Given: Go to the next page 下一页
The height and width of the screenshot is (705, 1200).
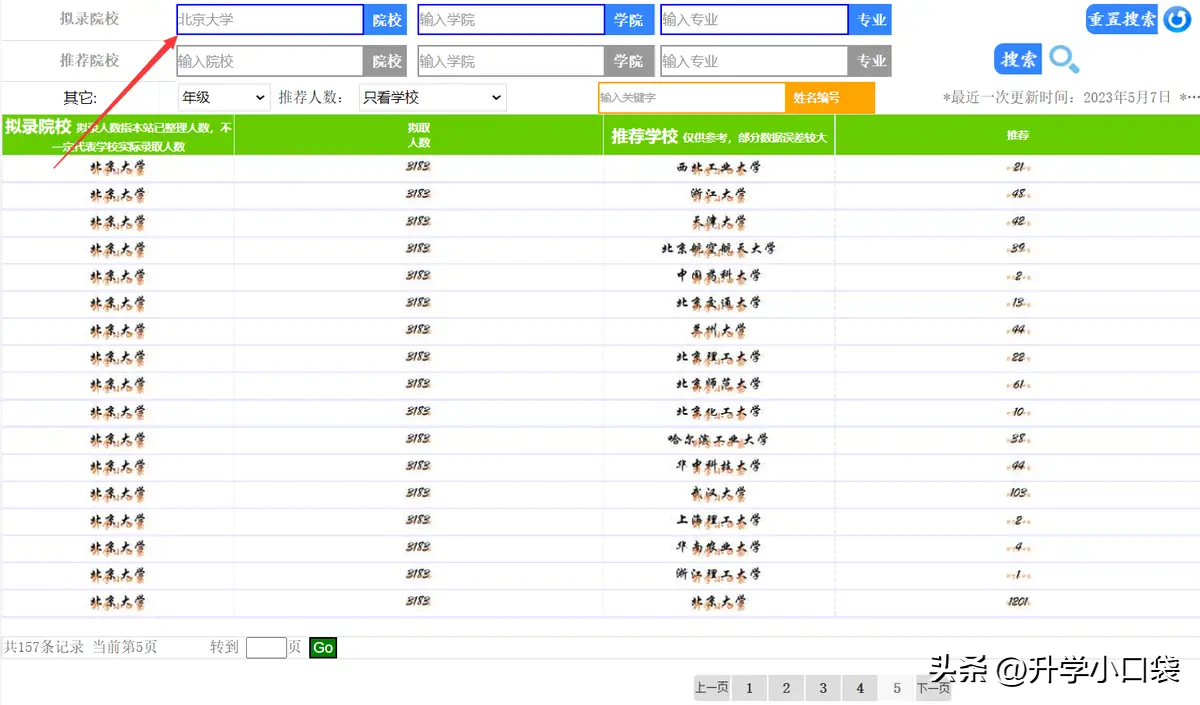Looking at the screenshot, I should [x=934, y=688].
